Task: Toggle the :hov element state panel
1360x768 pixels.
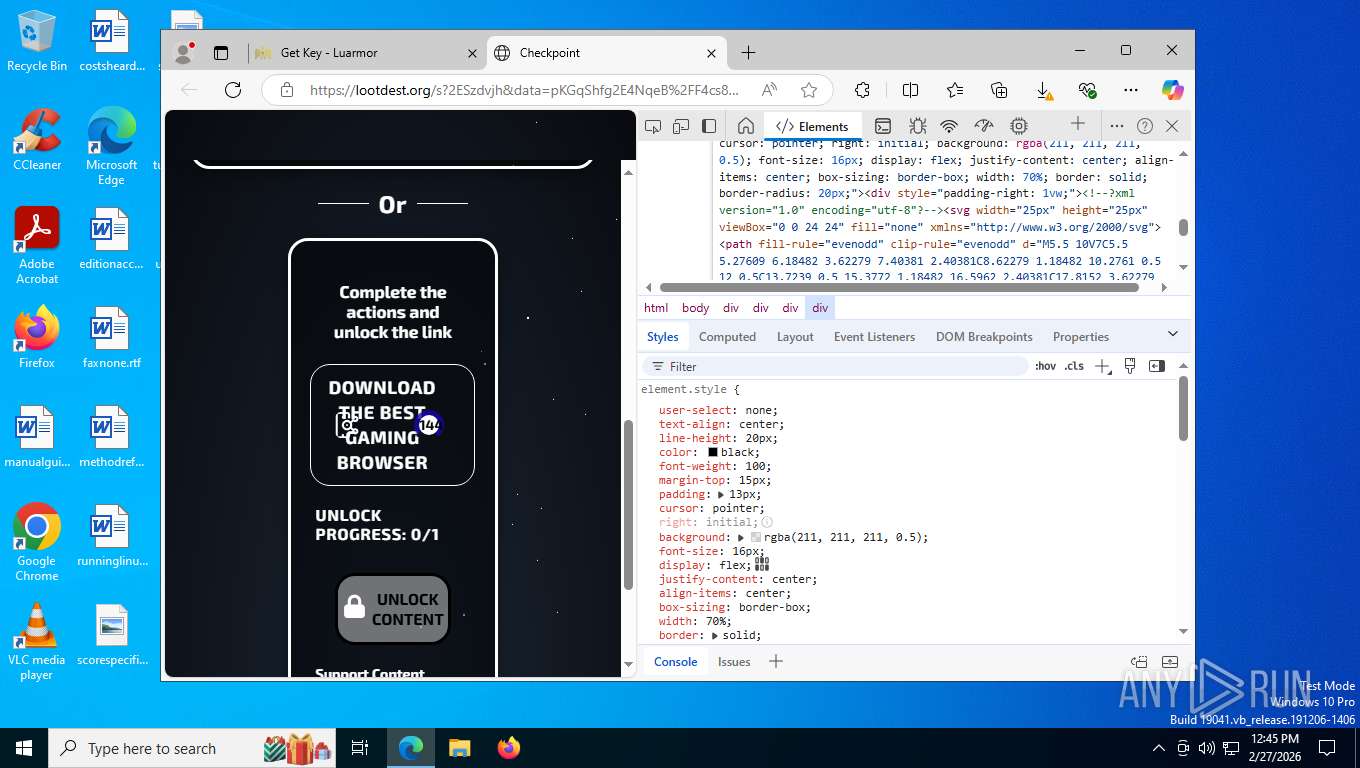Action: coord(1045,366)
